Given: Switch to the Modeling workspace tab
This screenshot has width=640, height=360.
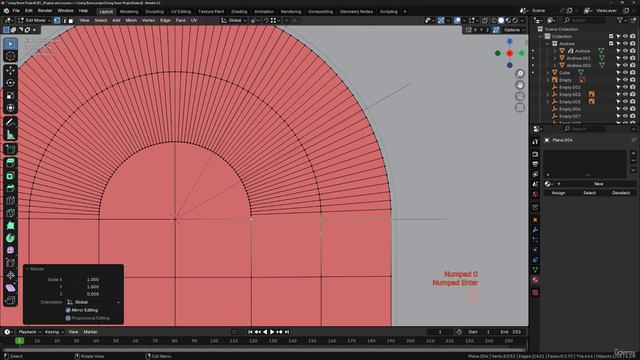Looking at the screenshot, I should click(x=129, y=11).
